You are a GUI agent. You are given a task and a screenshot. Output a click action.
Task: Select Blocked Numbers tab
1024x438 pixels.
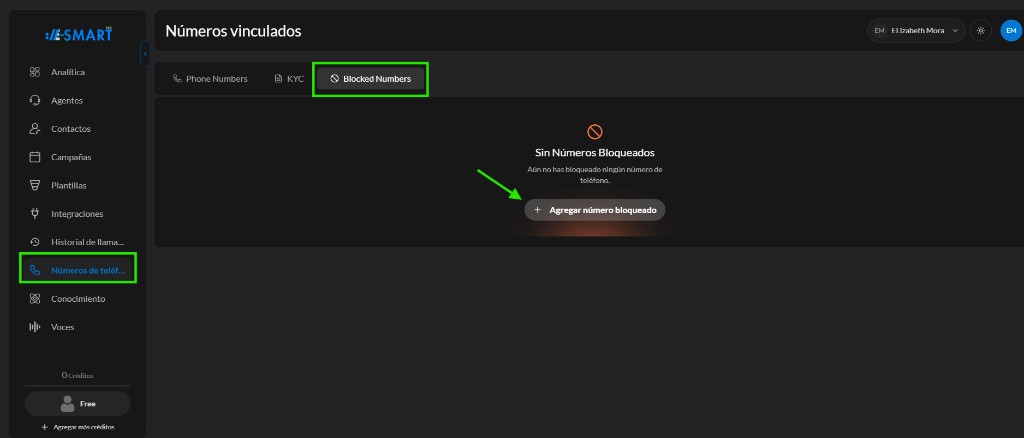370,79
